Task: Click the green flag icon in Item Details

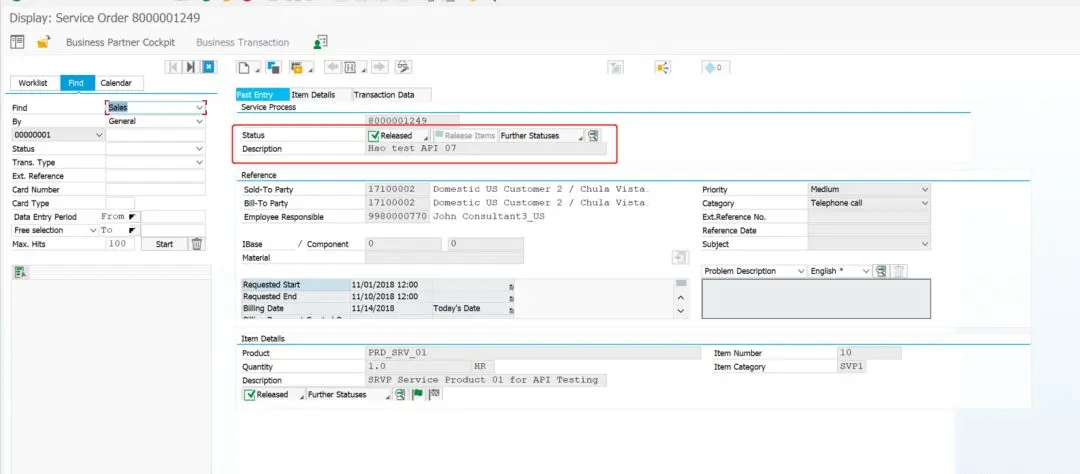Action: point(417,395)
